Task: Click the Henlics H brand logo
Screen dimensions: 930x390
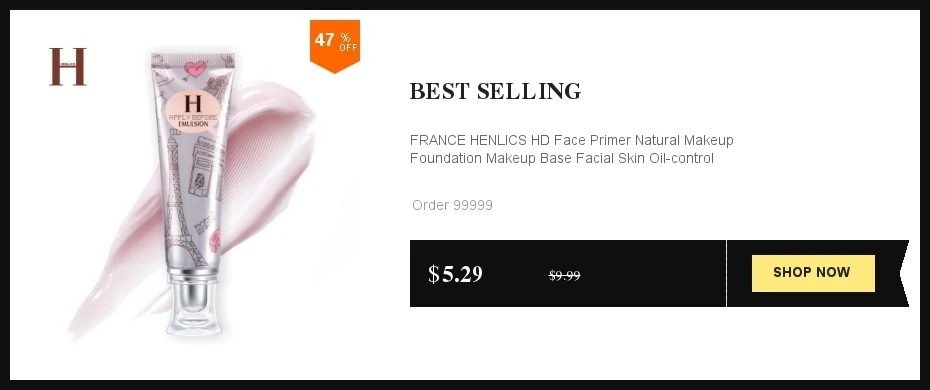Action: coord(68,66)
